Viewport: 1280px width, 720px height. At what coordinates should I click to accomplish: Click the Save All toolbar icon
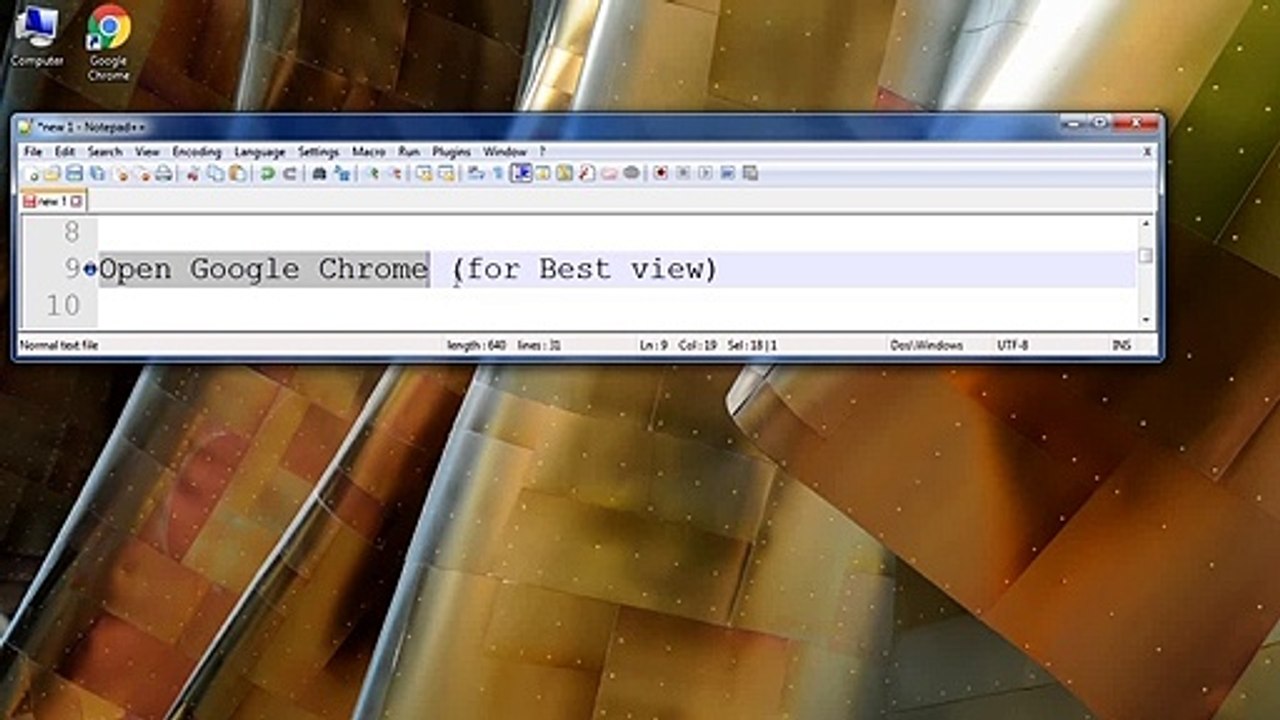[x=97, y=173]
